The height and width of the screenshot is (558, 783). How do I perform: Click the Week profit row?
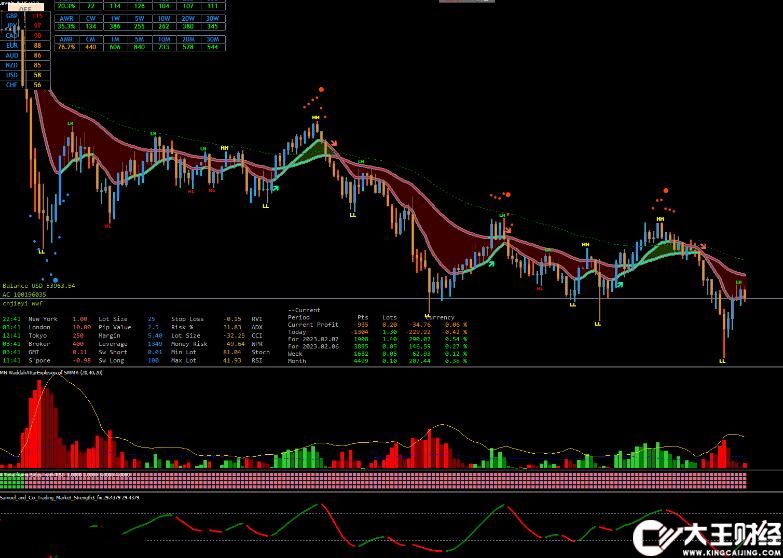pyautogui.click(x=378, y=354)
